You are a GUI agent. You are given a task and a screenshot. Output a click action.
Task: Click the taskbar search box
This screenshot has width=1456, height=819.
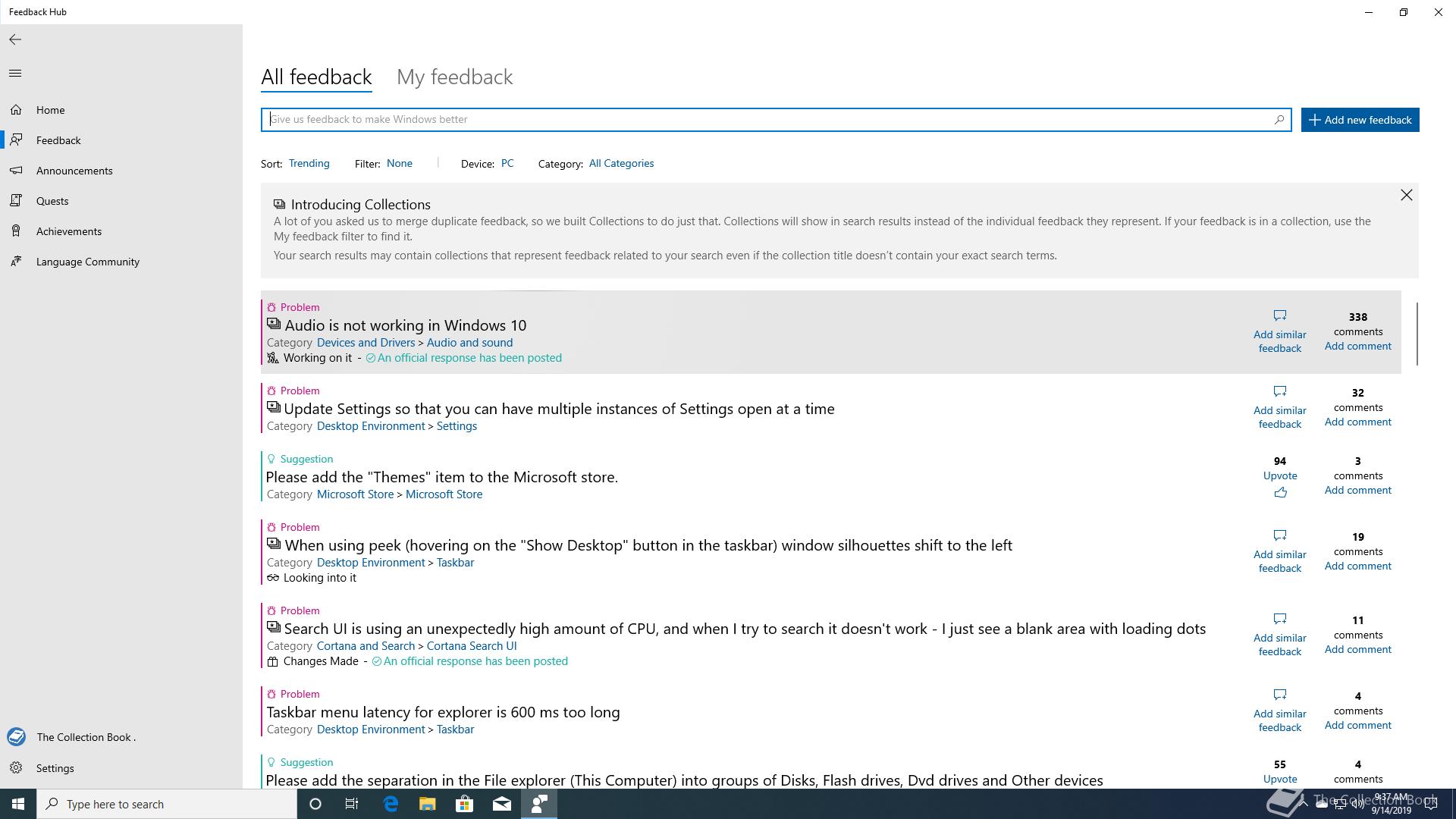[x=167, y=804]
